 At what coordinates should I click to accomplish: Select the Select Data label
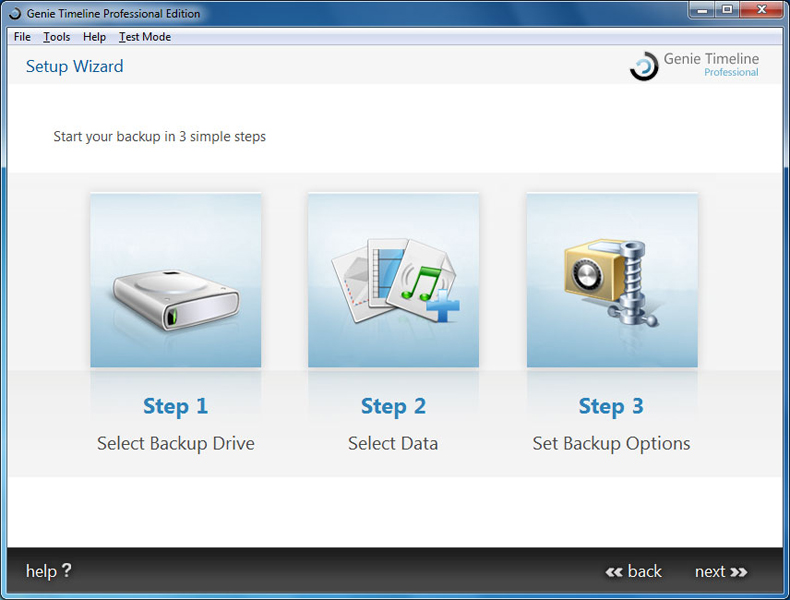[393, 443]
